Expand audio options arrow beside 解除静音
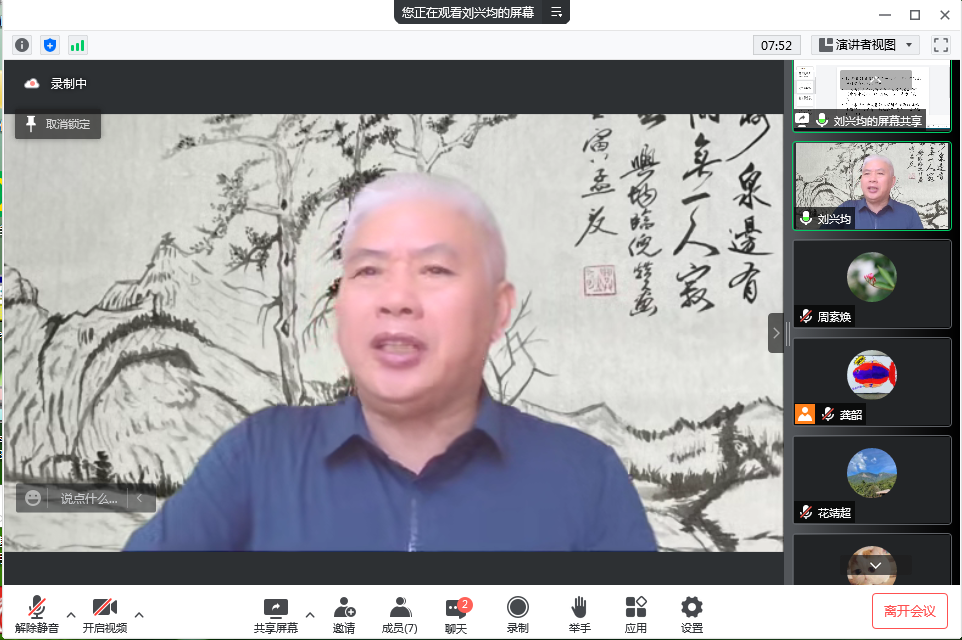This screenshot has width=962, height=640. (x=71, y=614)
